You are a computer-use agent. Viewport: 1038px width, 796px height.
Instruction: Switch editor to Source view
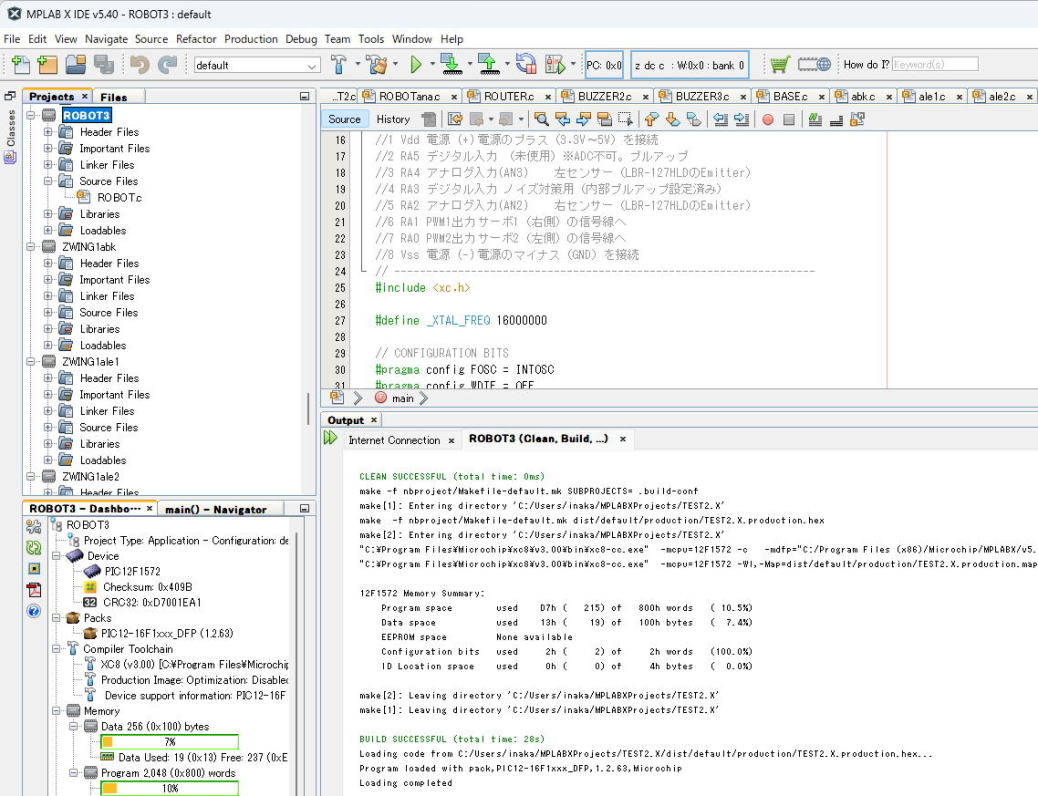tap(344, 119)
